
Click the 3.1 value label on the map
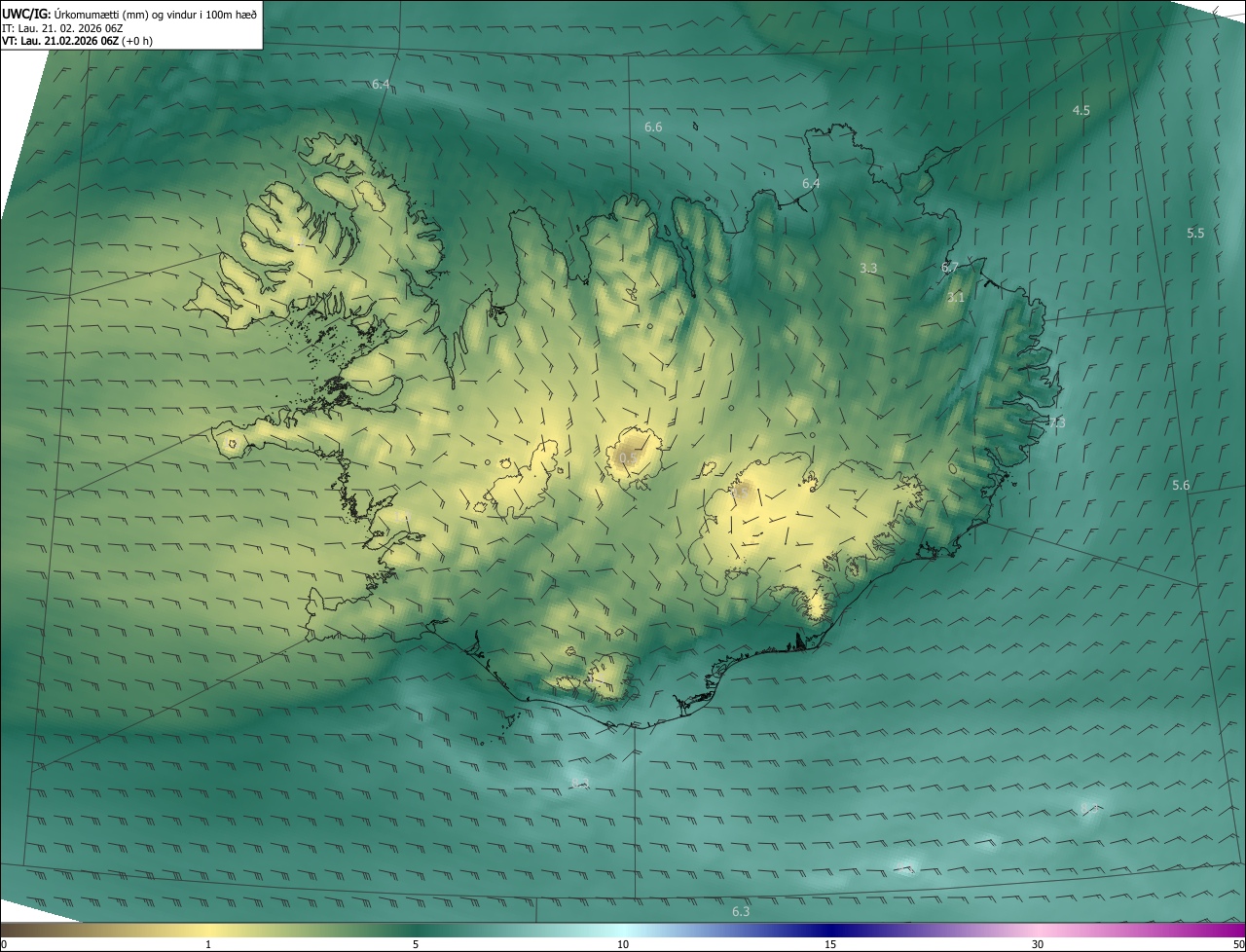pos(956,298)
